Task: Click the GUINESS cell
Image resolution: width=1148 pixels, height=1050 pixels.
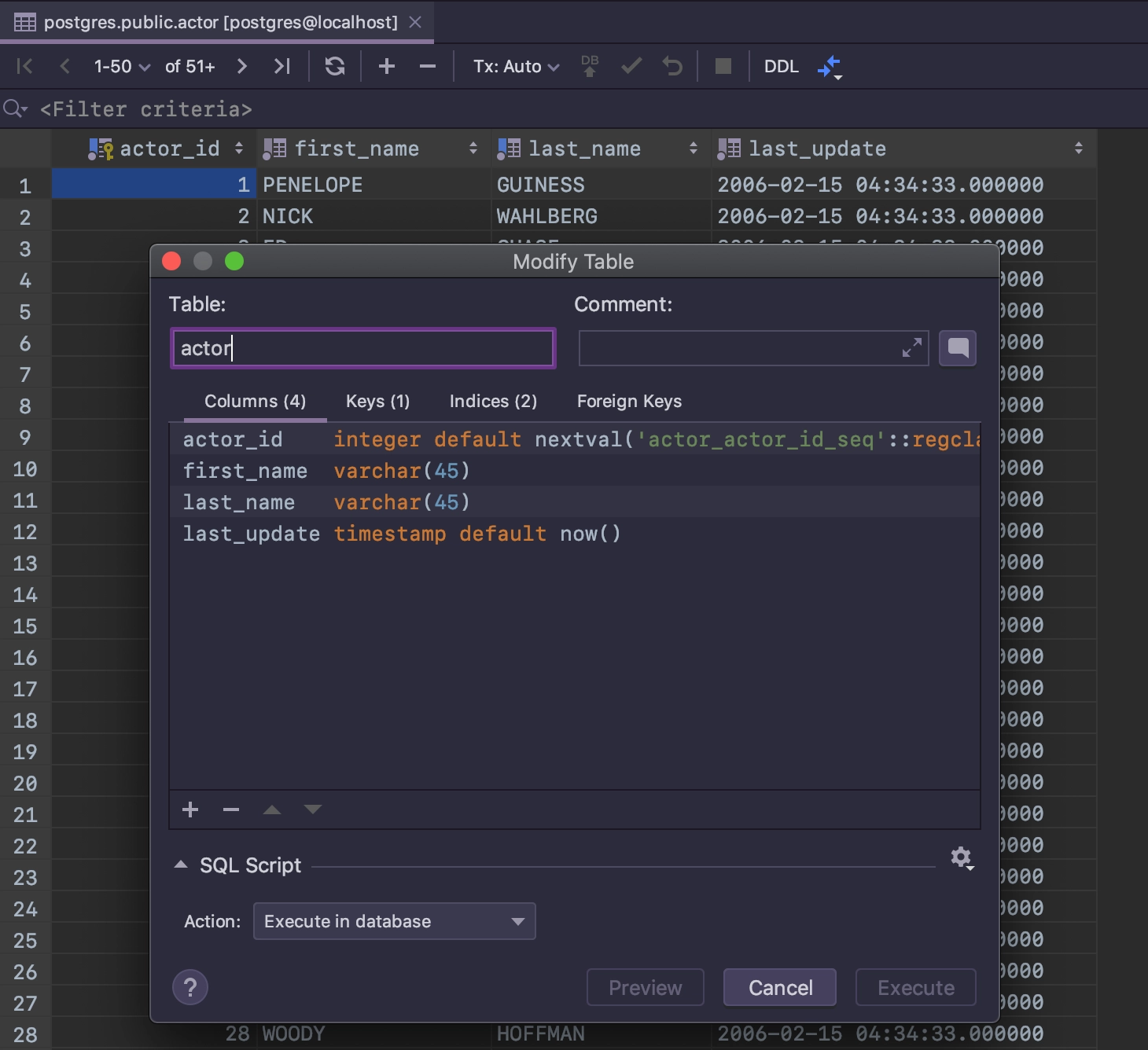Action: coord(602,185)
